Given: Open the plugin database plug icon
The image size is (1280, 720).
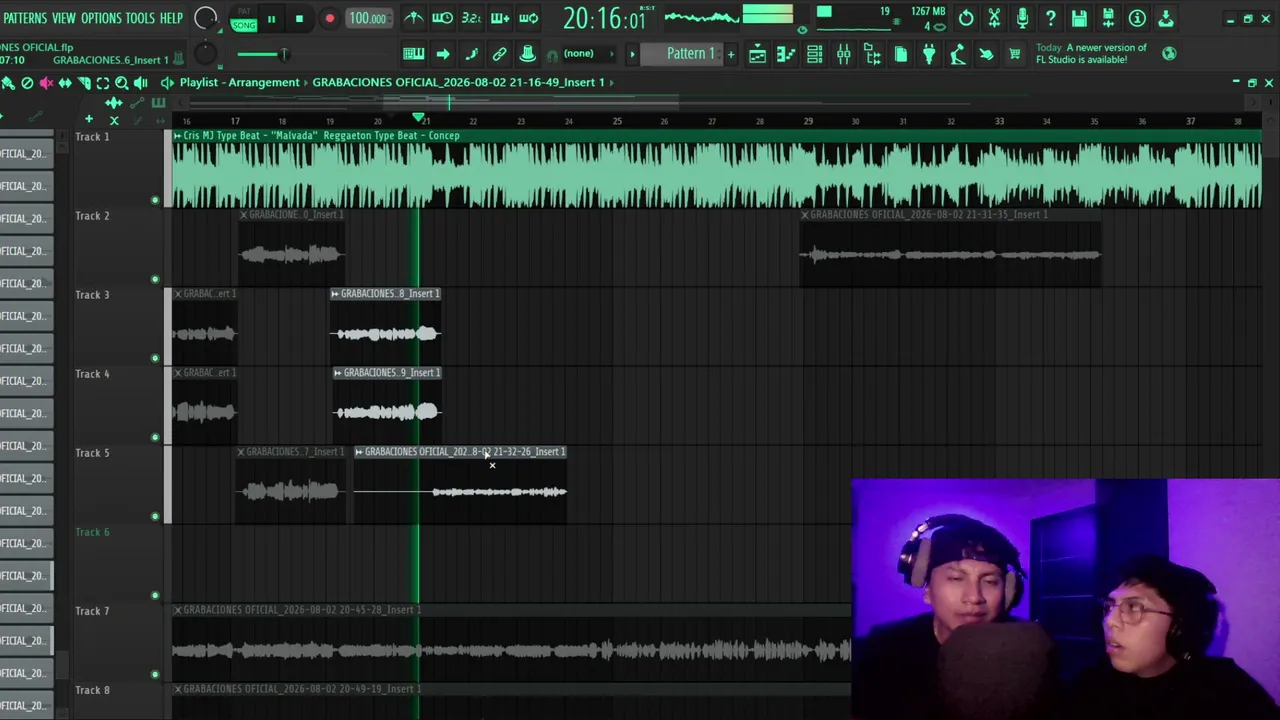Looking at the screenshot, I should 929,54.
